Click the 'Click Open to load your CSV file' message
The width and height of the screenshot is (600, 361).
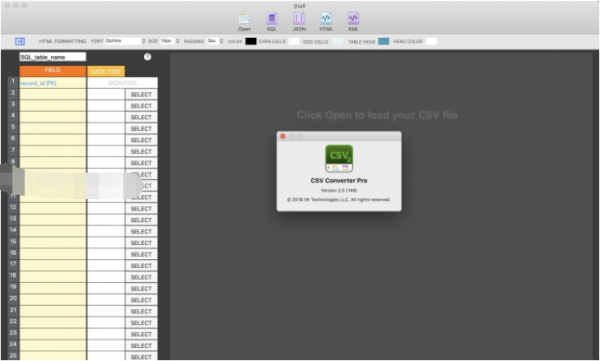tap(377, 115)
